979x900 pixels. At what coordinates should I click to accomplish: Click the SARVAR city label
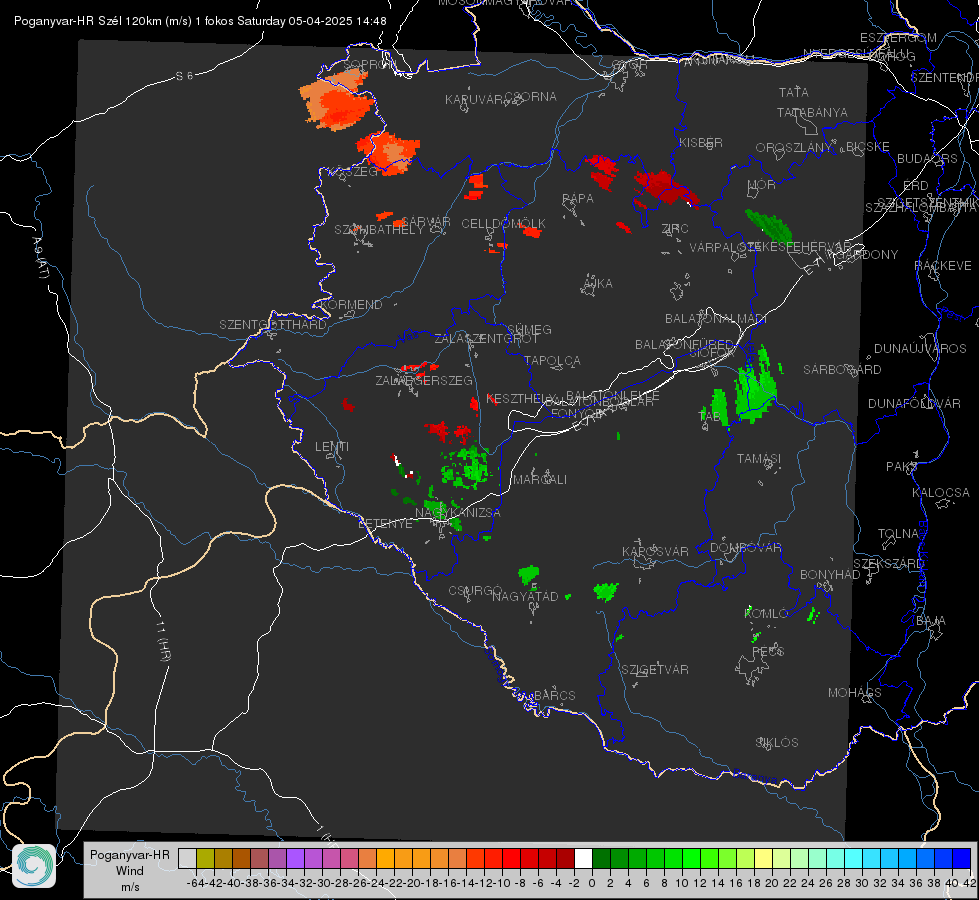pyautogui.click(x=426, y=222)
